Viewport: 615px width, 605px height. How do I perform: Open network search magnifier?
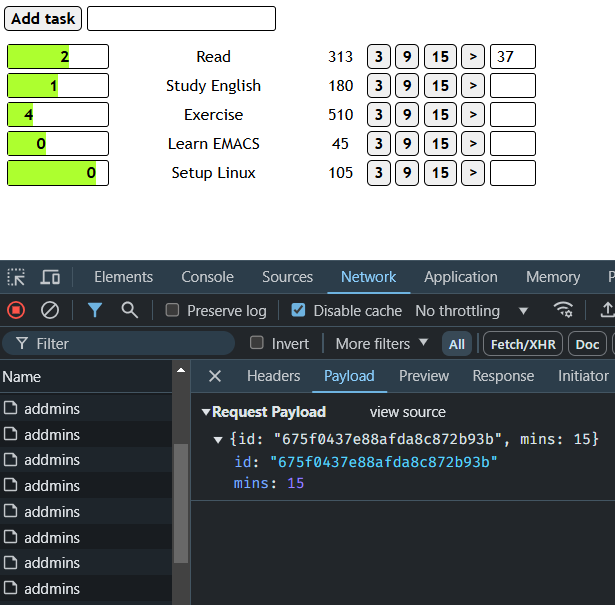tap(129, 310)
